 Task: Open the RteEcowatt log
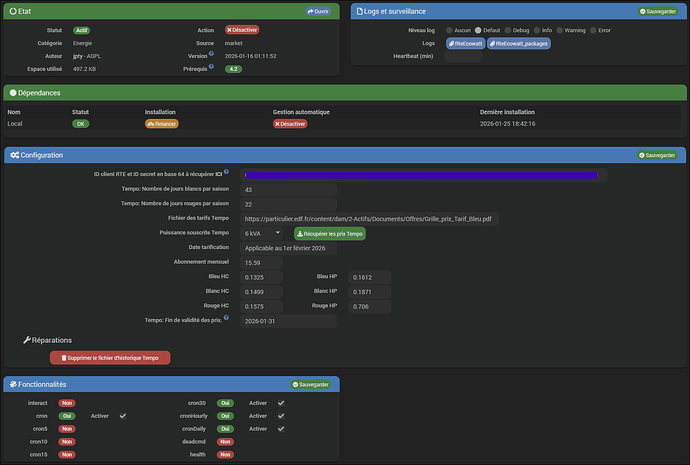(466, 44)
